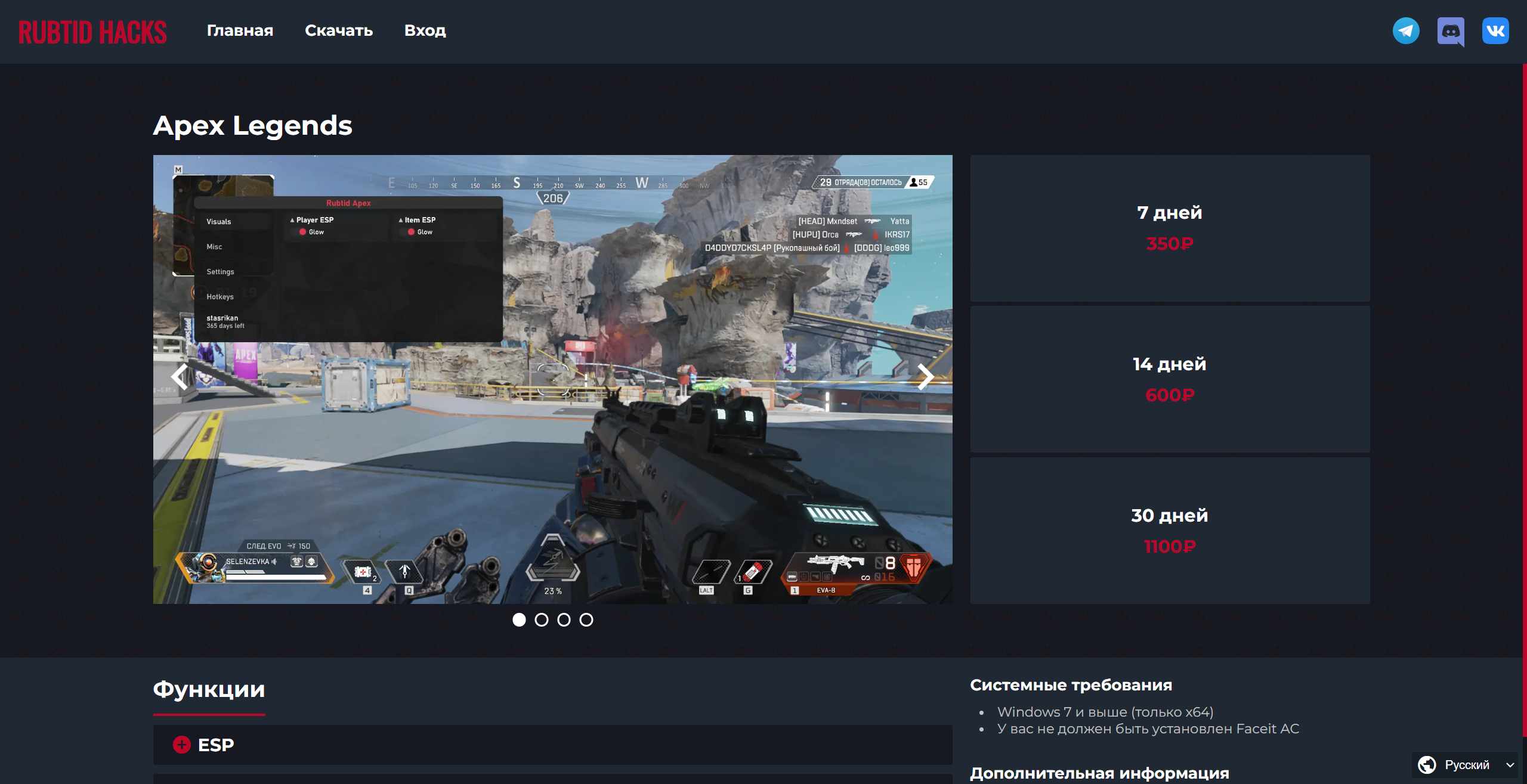Click the Faceit AC requirement text
The height and width of the screenshot is (784, 1527).
point(1148,729)
